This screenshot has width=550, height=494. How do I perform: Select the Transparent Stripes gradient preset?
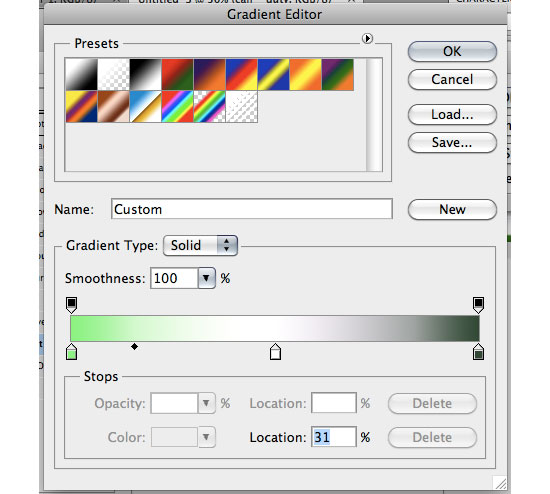click(241, 106)
